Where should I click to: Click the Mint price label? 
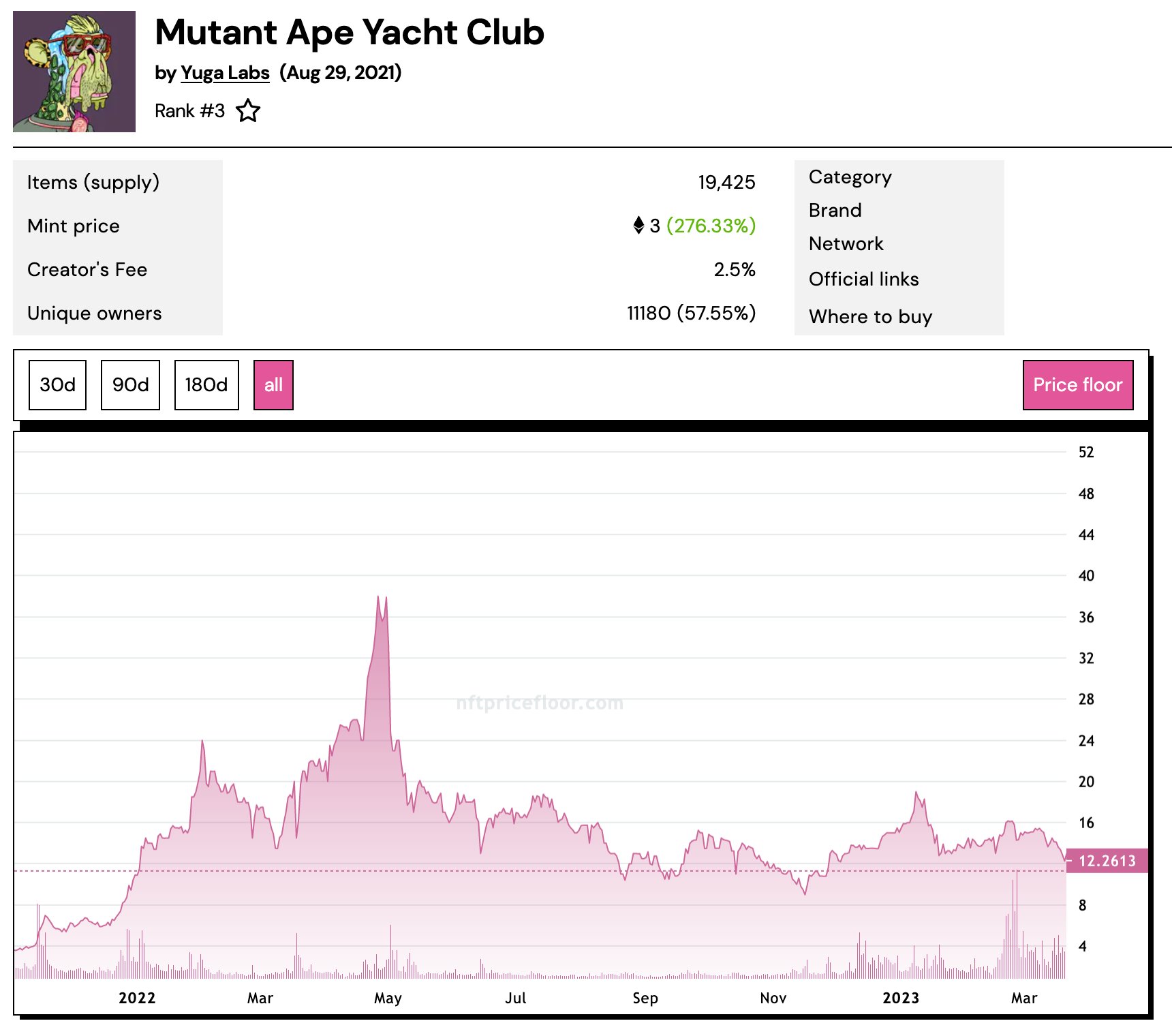[74, 226]
